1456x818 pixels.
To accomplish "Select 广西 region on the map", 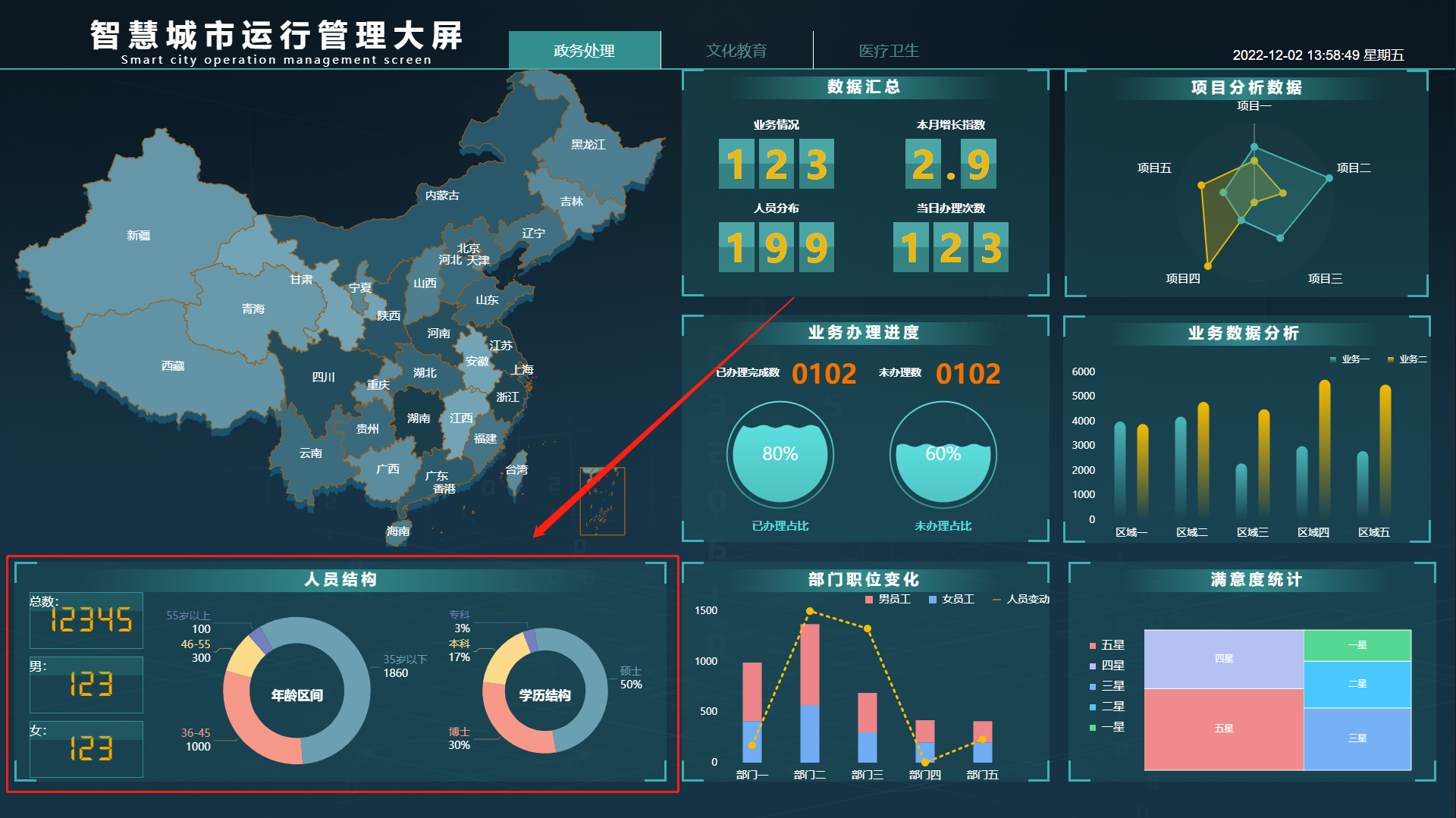I will pyautogui.click(x=388, y=469).
